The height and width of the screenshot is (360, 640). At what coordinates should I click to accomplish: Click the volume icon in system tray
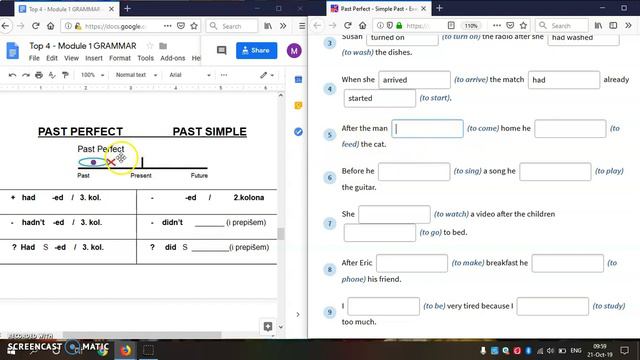(x=550, y=351)
